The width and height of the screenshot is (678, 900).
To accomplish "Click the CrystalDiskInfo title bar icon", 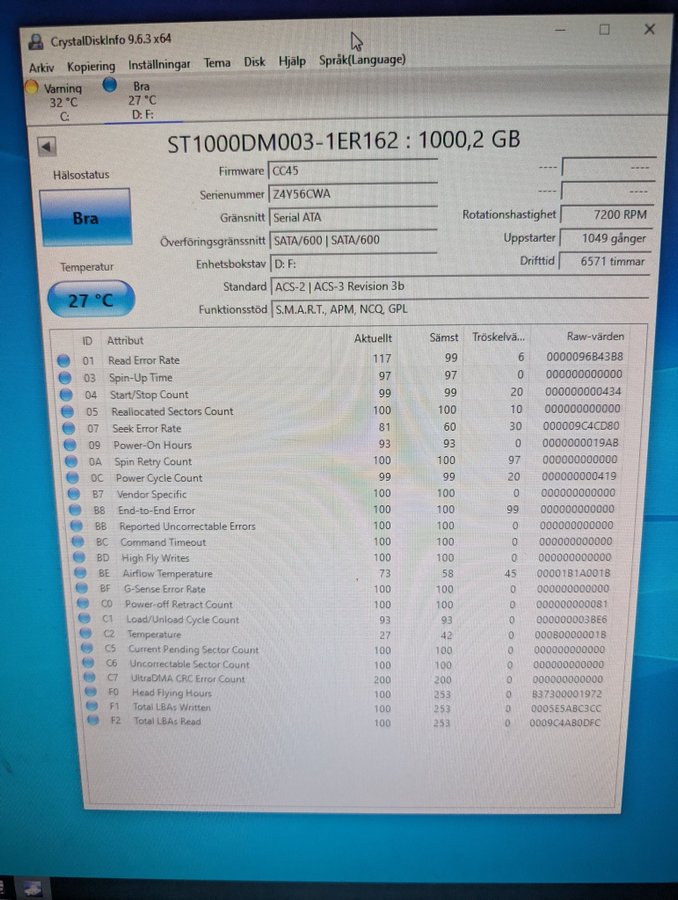I will (x=36, y=41).
